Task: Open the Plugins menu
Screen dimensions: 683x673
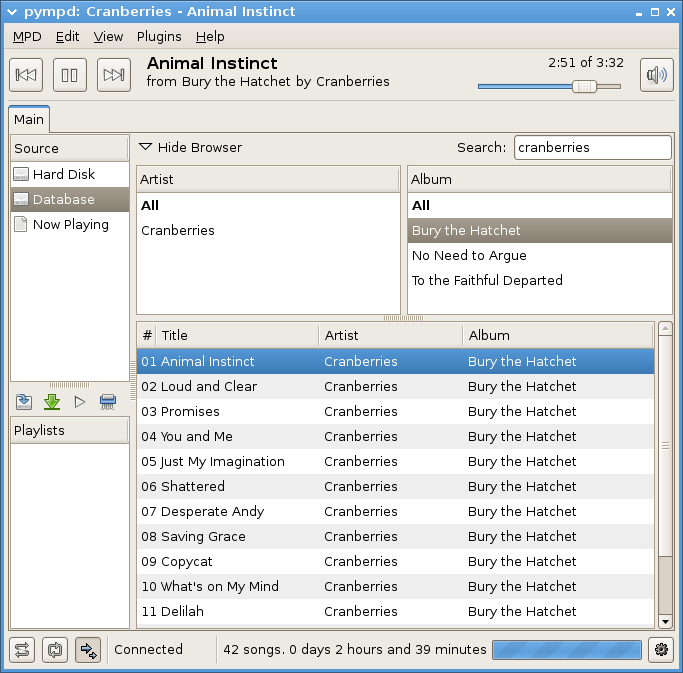Action: (159, 37)
